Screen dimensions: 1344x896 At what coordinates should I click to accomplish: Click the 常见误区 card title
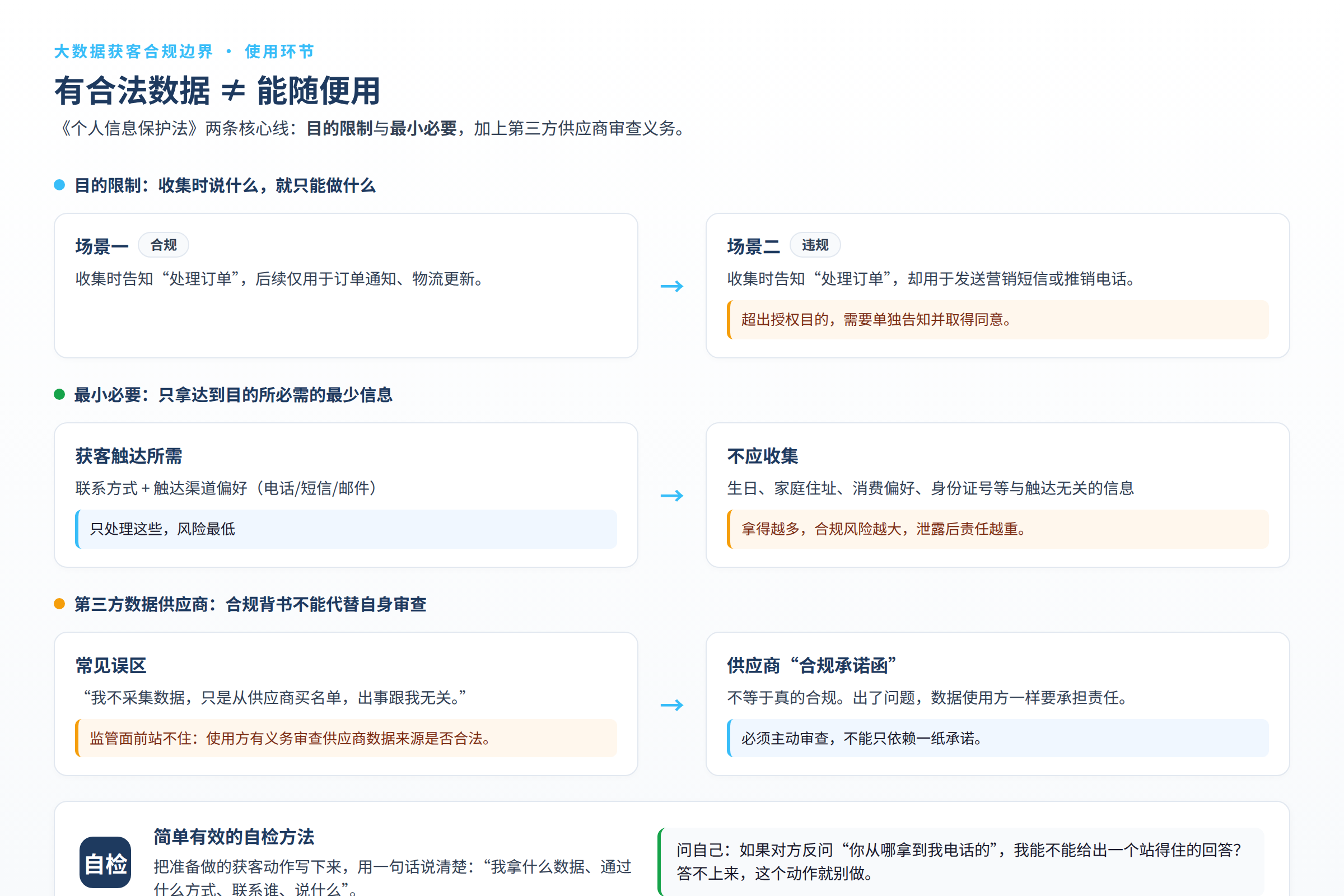(111, 666)
